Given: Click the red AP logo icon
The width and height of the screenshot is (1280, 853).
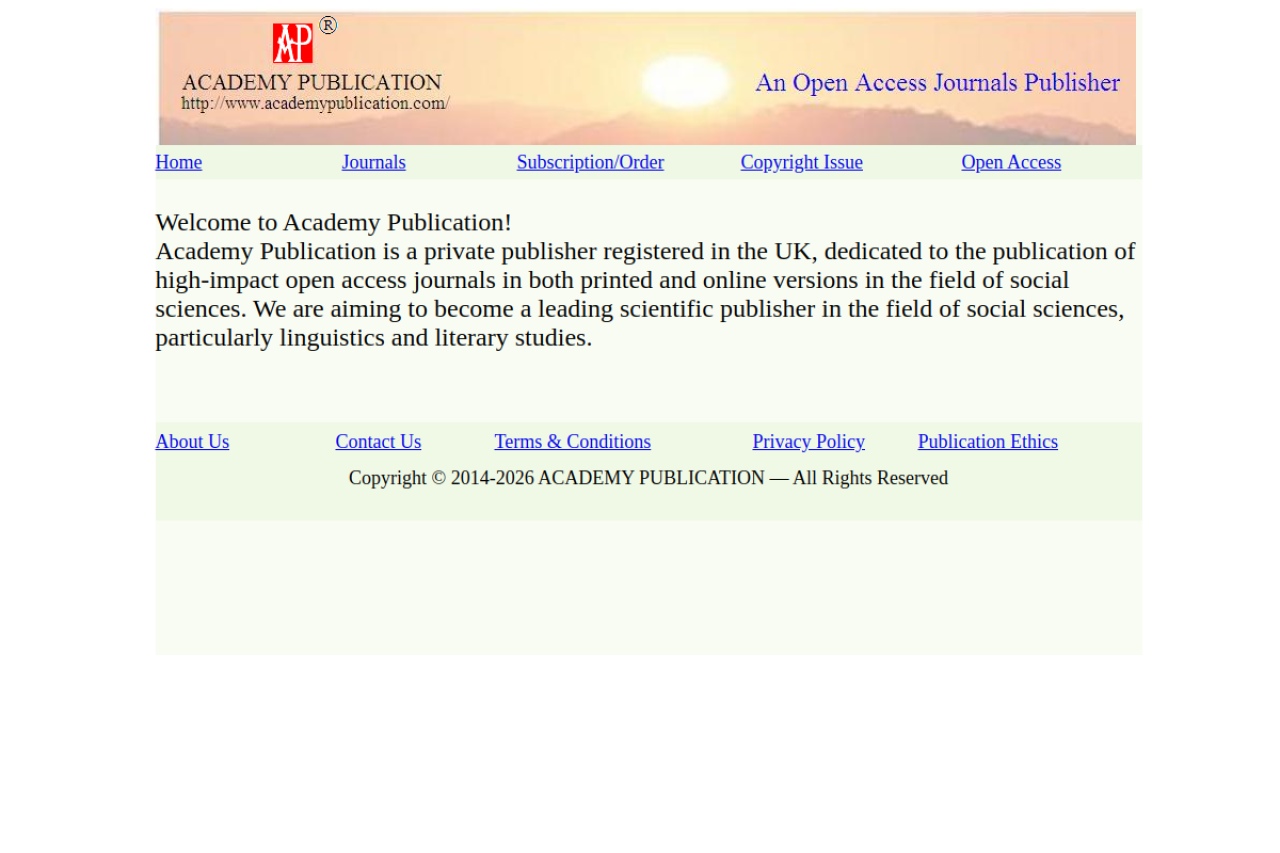Looking at the screenshot, I should [292, 43].
